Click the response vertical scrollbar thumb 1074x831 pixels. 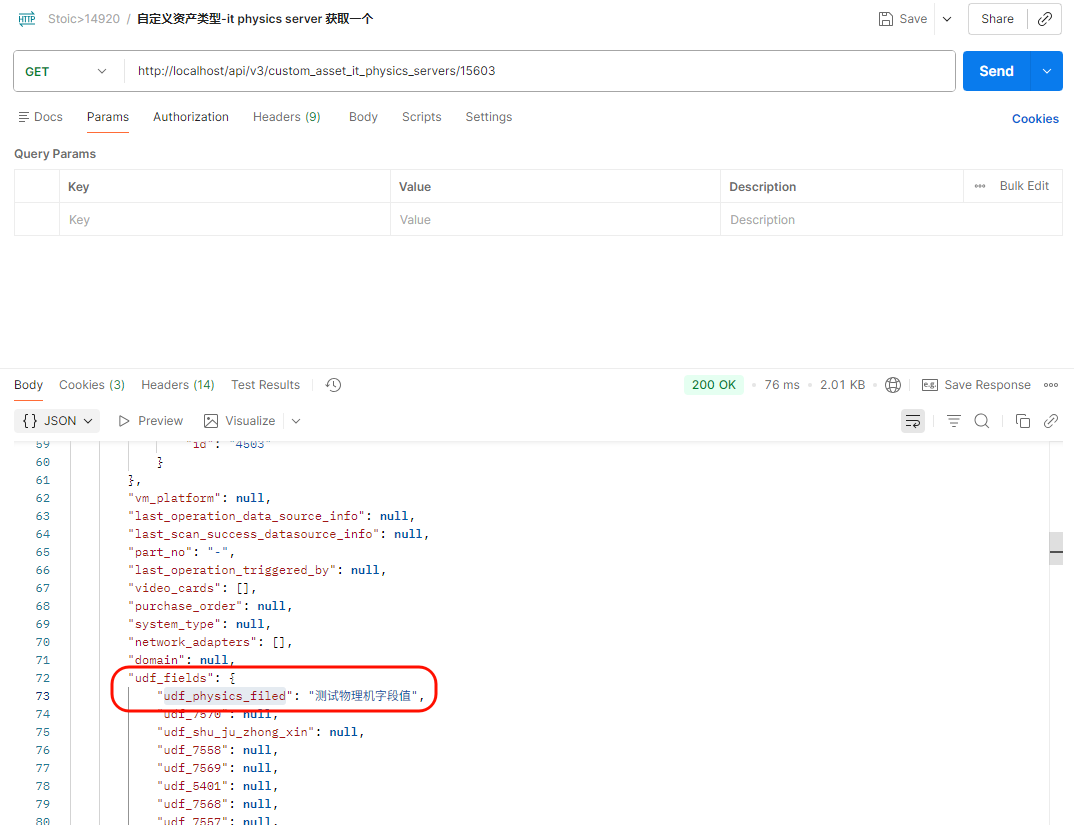[1055, 550]
